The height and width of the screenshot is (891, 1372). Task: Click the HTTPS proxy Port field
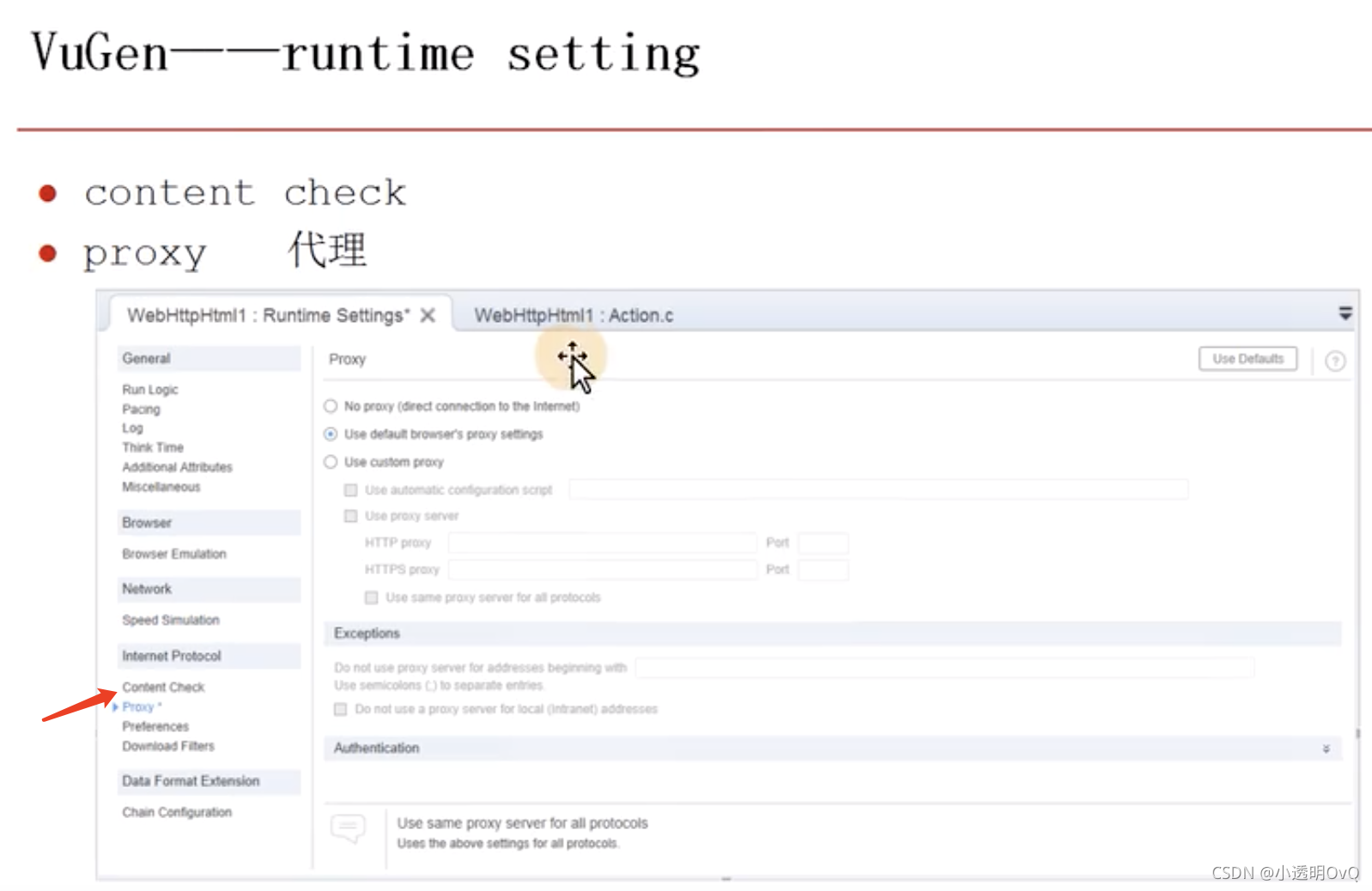[823, 569]
